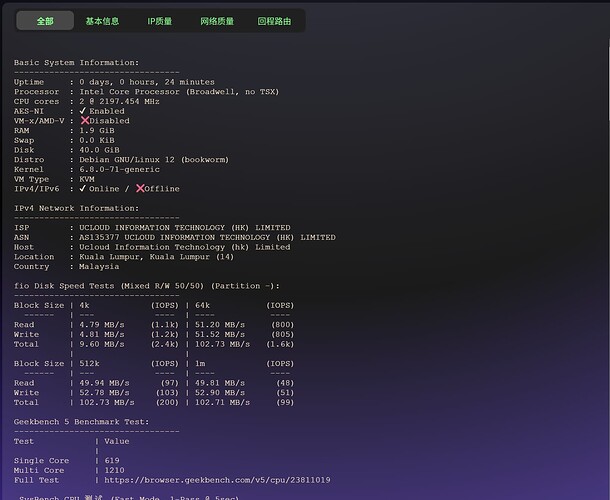Click the IPv4 Online checkmark icon

point(84,188)
